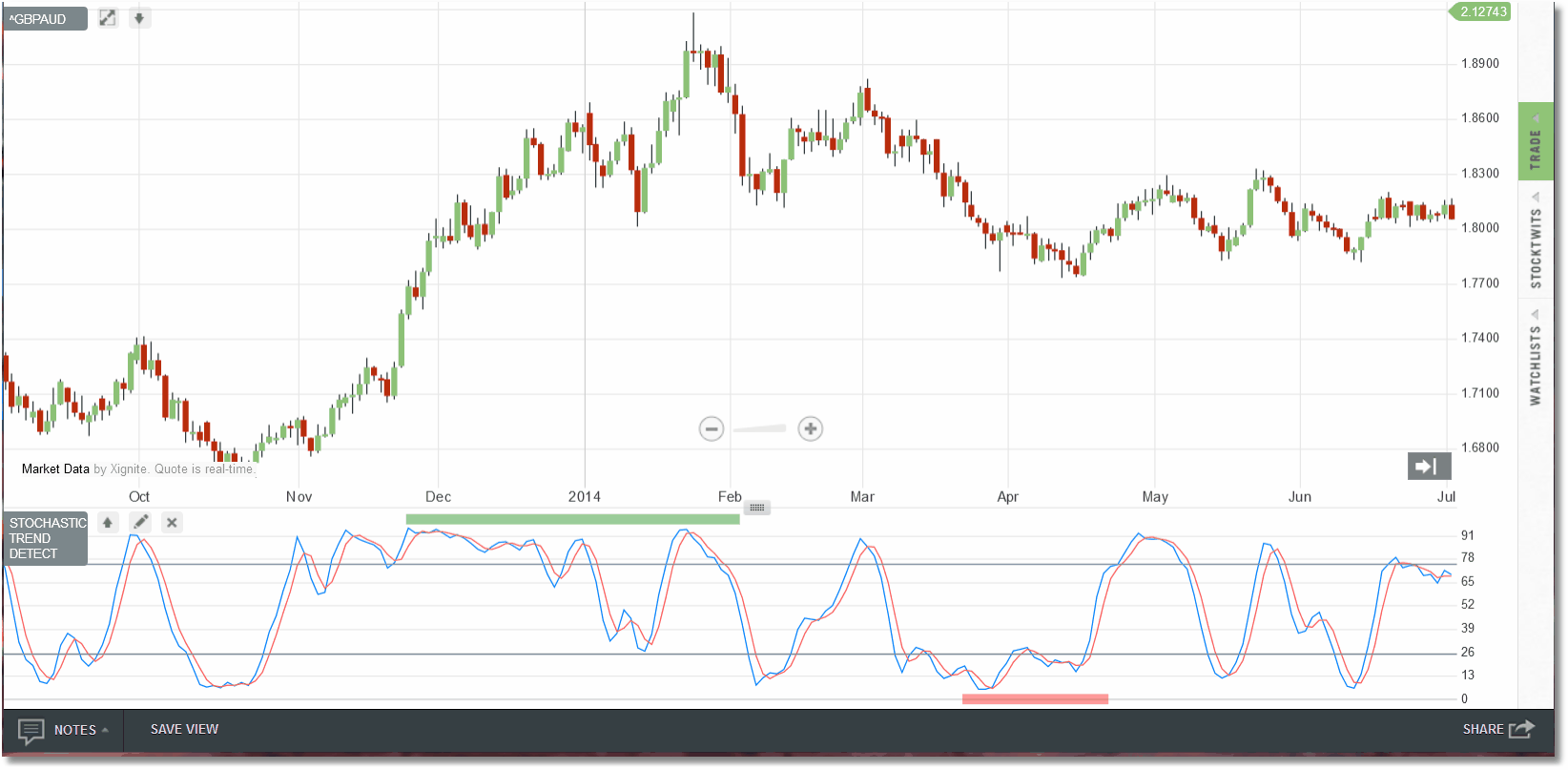Viewport: 1568px width, 770px height.
Task: Click the 65 stochastic scale value
Action: (1468, 582)
